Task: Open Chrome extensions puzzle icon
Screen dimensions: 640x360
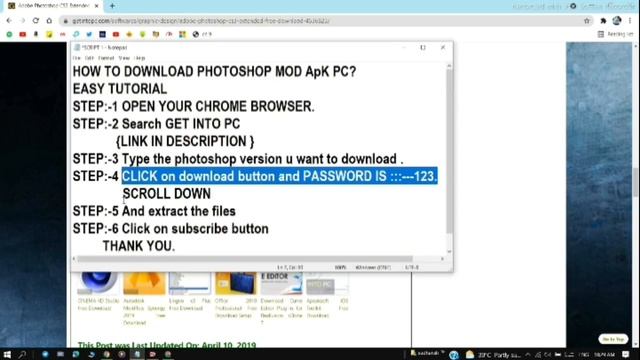Action: (603, 21)
